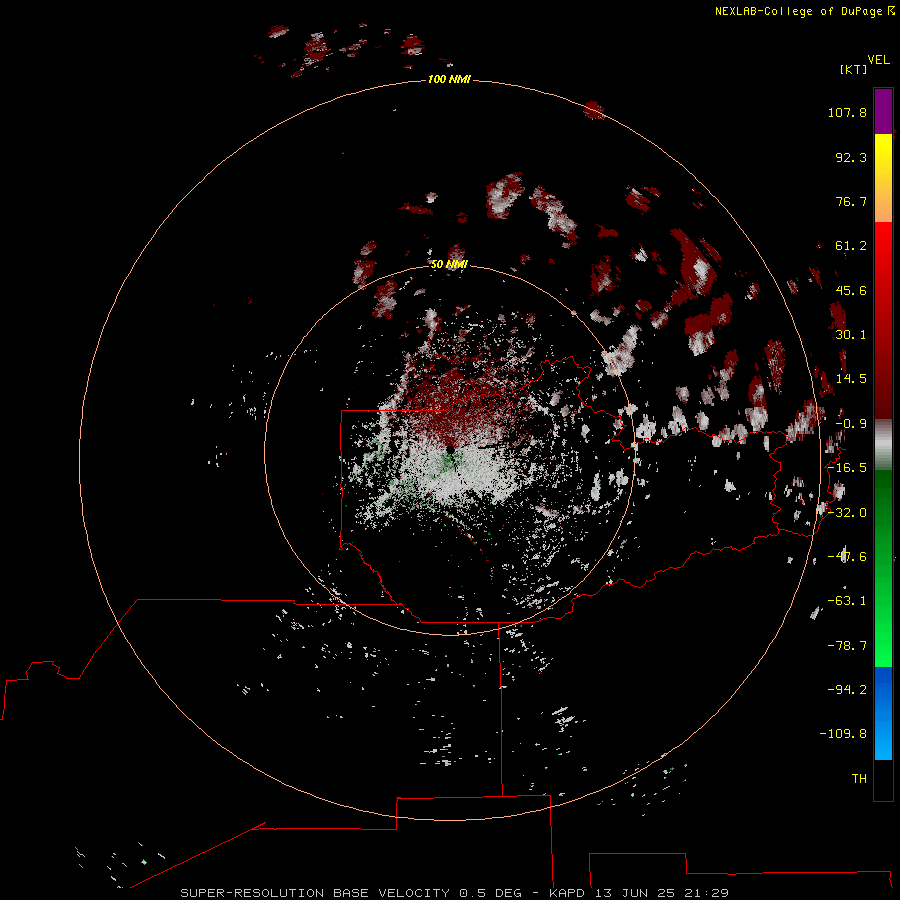Viewport: 900px width, 900px height.
Task: Click the 61.2 velocity scale value
Action: click(851, 246)
